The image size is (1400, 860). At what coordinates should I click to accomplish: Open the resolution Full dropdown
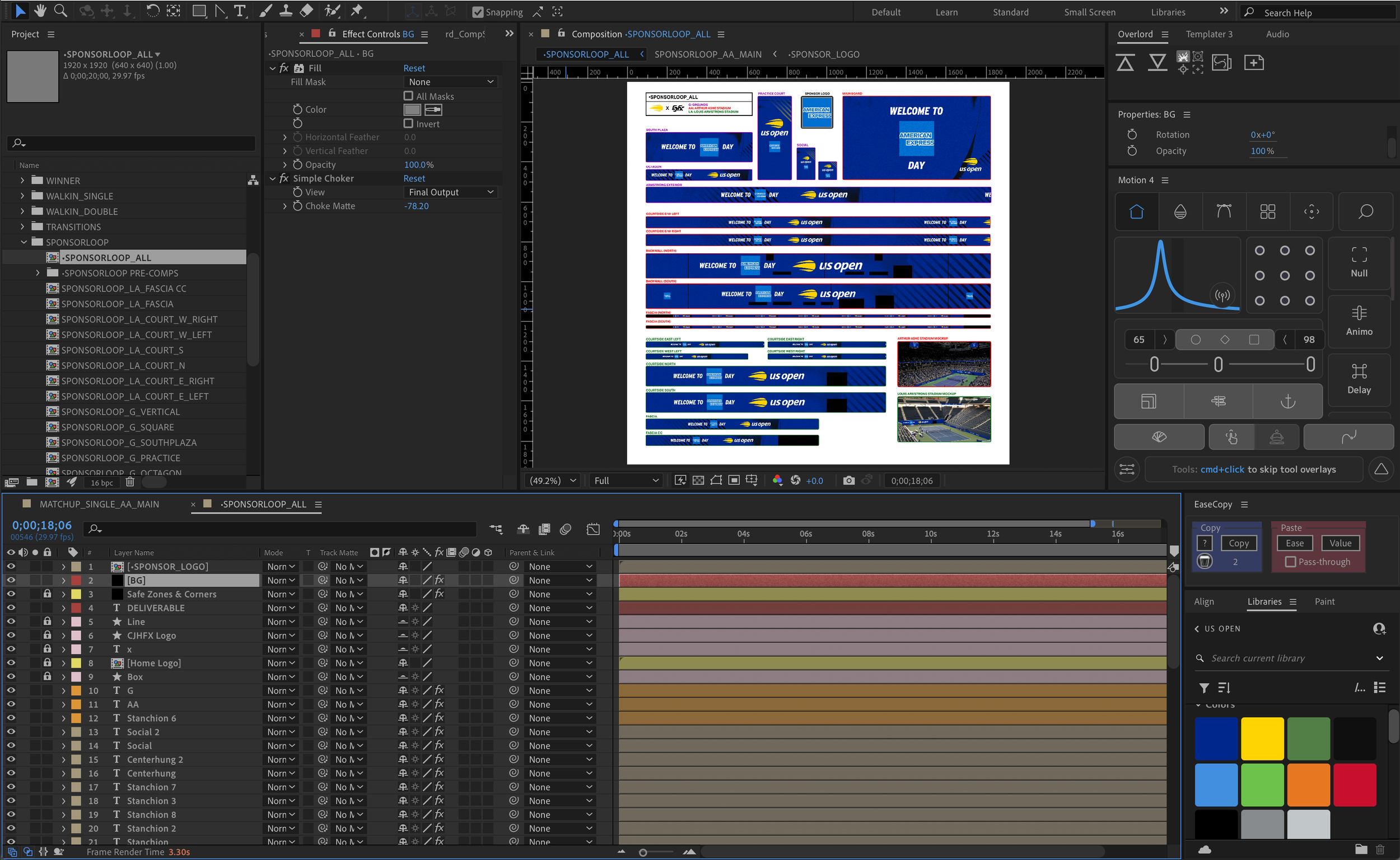(626, 481)
